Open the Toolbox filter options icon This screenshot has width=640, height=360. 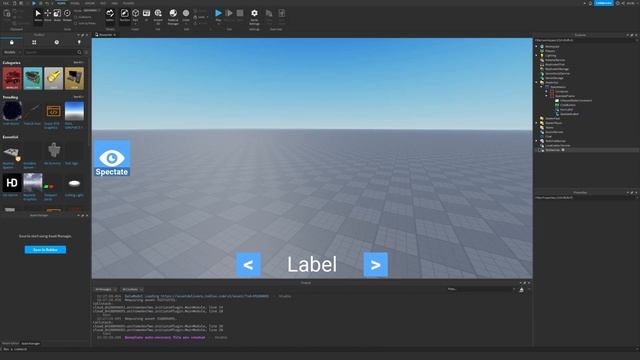pyautogui.click(x=86, y=52)
